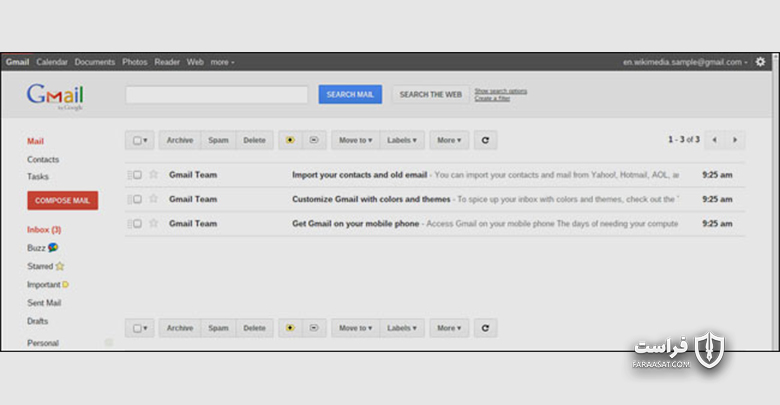The height and width of the screenshot is (405, 780).
Task: Open Starred in the sidebar
Action: pyautogui.click(x=45, y=266)
